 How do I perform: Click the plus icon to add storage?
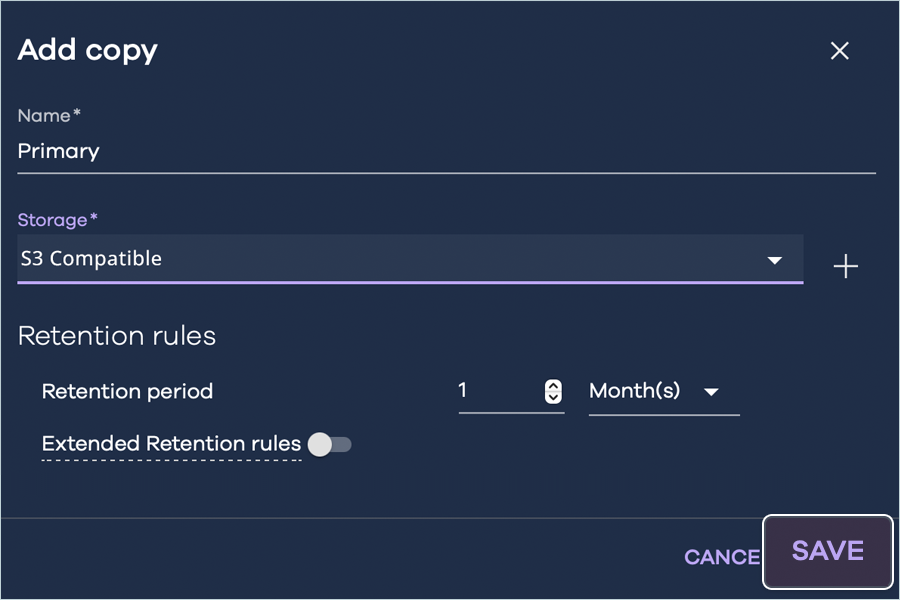(x=846, y=266)
